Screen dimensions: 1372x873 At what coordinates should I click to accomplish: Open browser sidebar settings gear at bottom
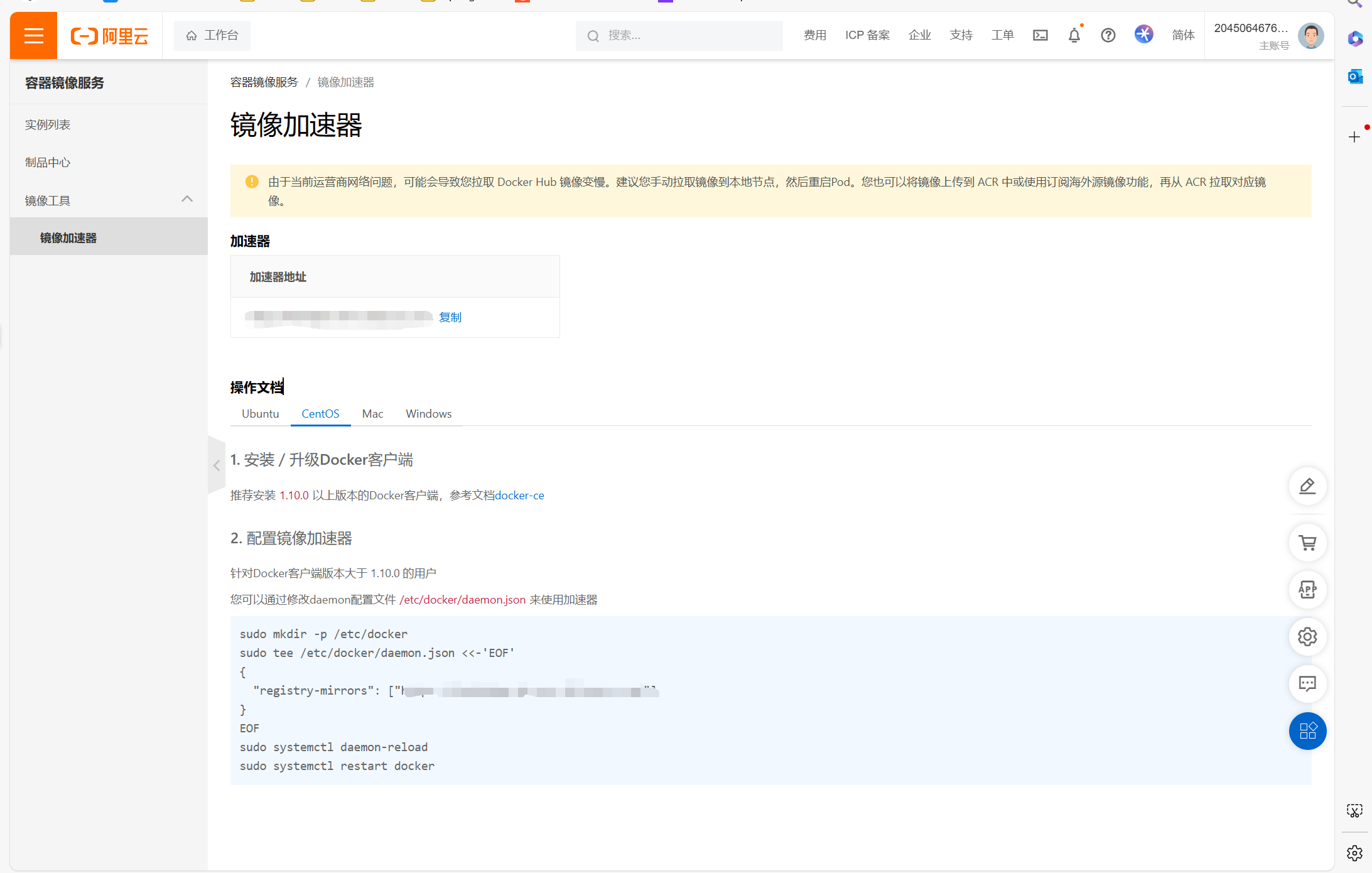coord(1354,853)
